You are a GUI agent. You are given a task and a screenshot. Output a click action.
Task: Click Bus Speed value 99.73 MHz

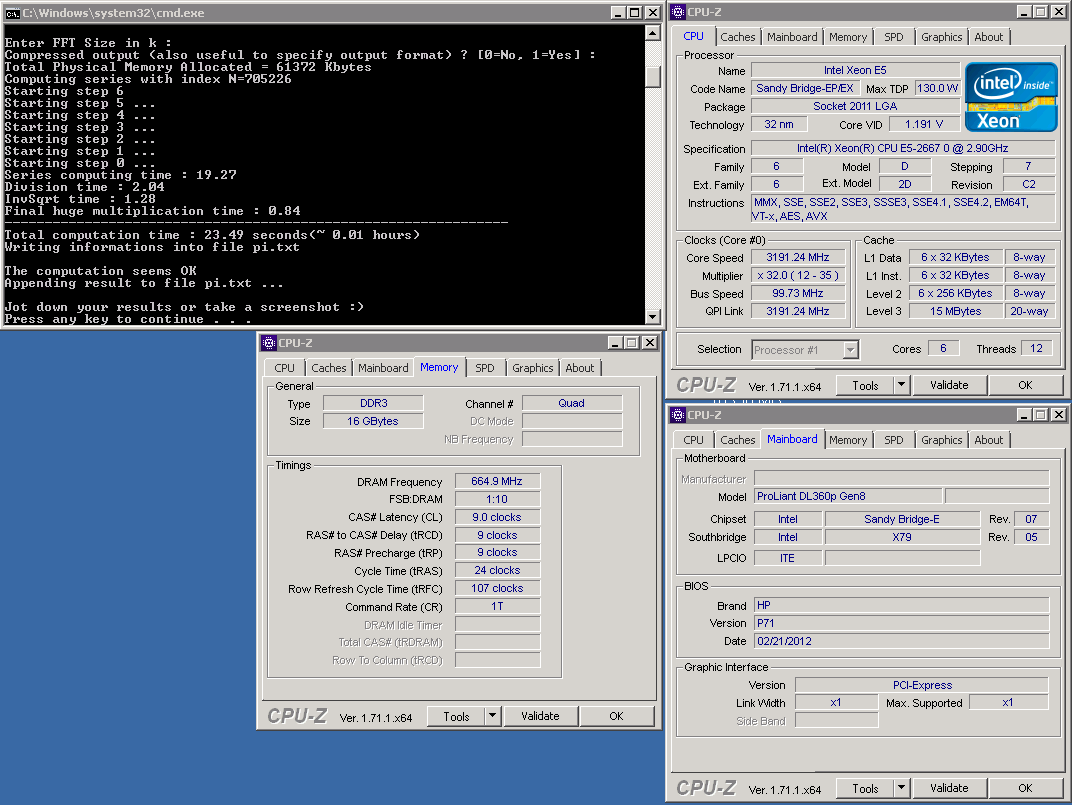(x=797, y=293)
